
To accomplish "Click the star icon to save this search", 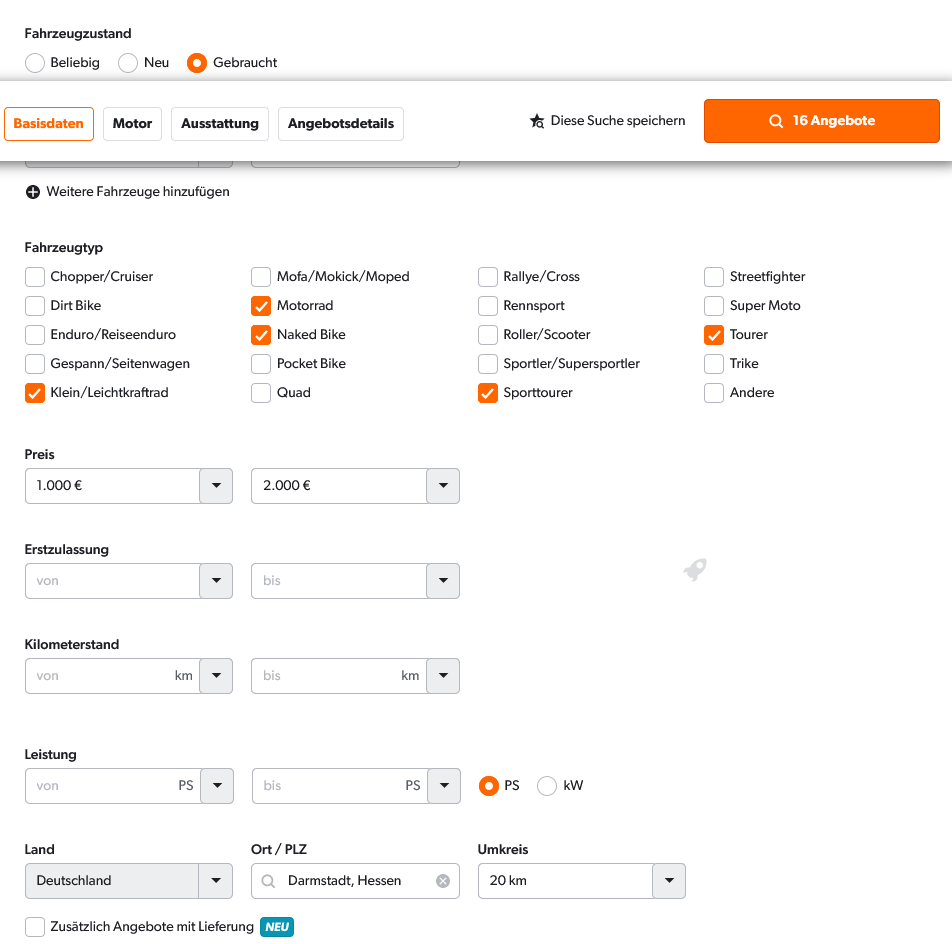I will click(537, 121).
